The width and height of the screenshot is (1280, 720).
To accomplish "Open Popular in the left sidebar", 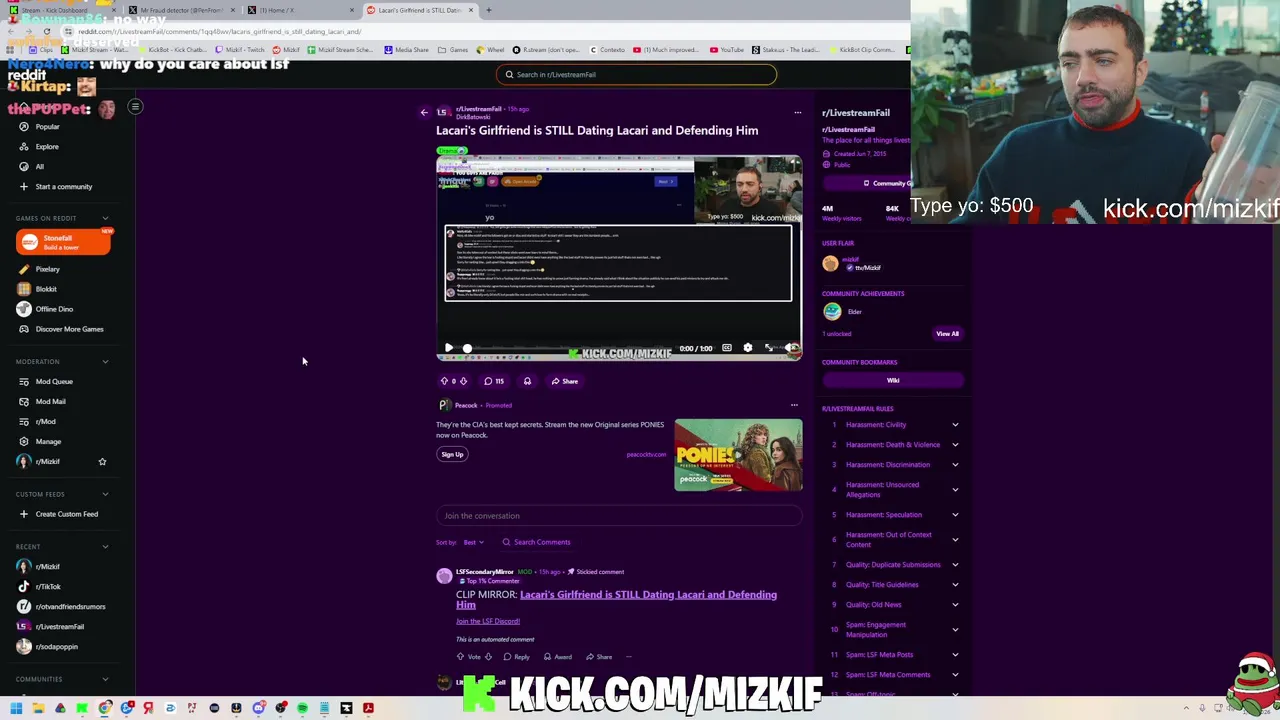I will coord(47,127).
